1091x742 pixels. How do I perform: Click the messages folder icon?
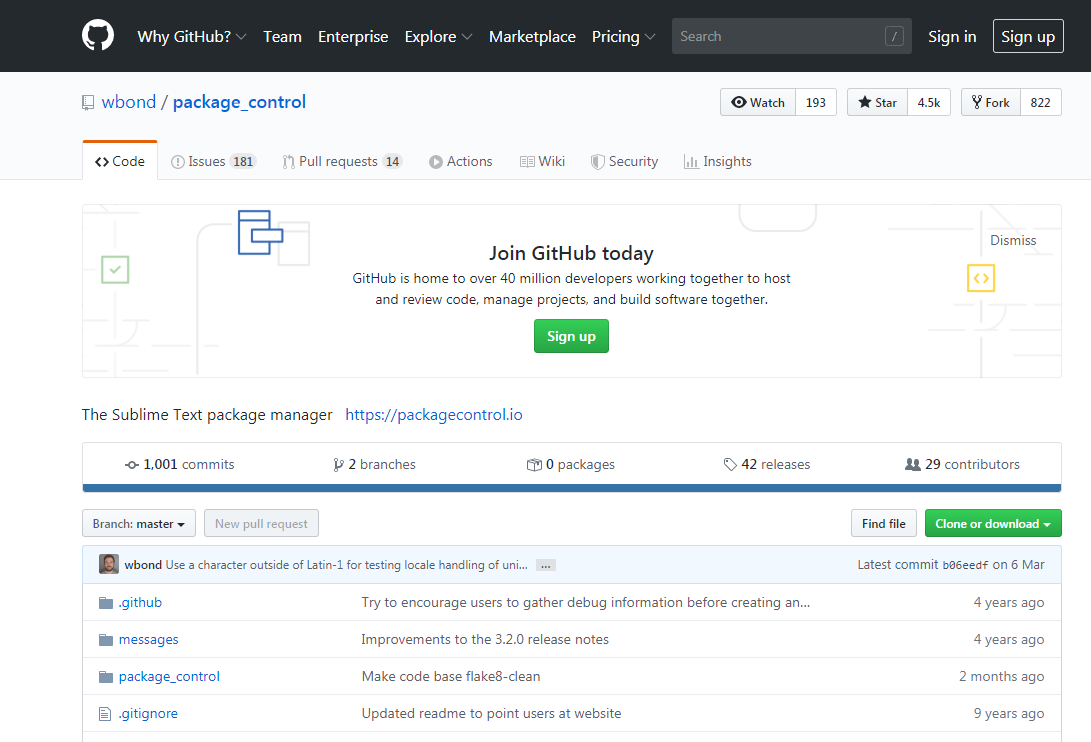click(x=106, y=640)
